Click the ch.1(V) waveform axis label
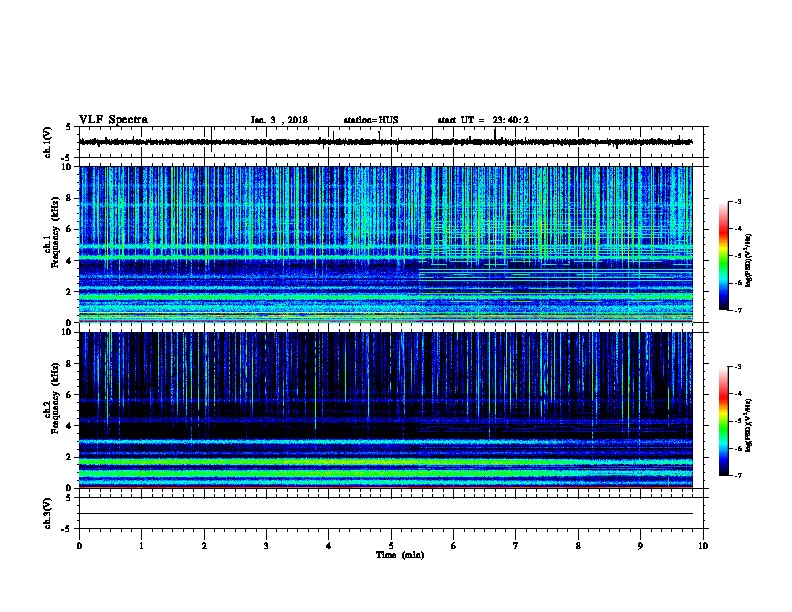Viewport: 792px width, 612px height. [x=48, y=142]
